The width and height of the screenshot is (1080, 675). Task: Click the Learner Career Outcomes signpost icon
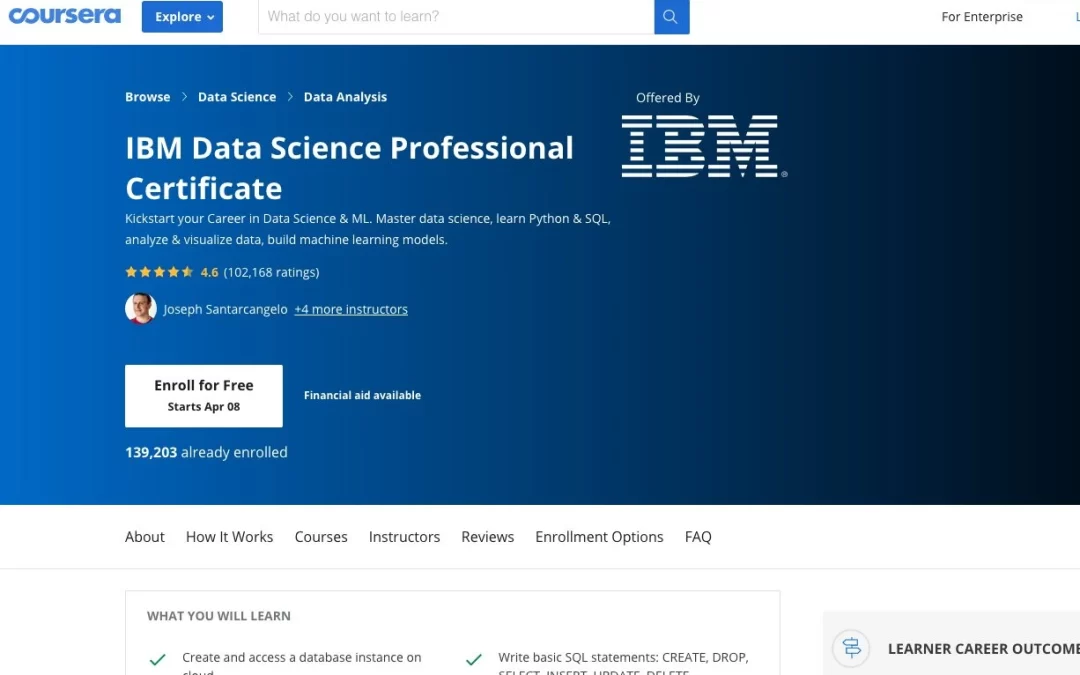tap(850, 648)
